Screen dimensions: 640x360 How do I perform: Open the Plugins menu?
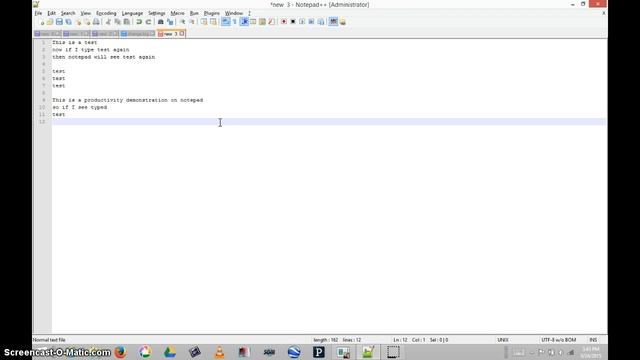pos(212,13)
